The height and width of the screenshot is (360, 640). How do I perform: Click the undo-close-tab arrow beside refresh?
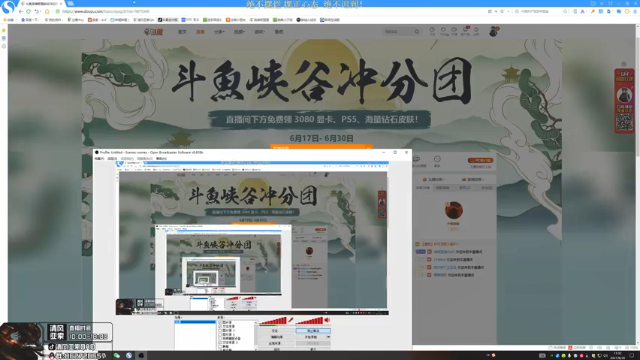pos(37,11)
